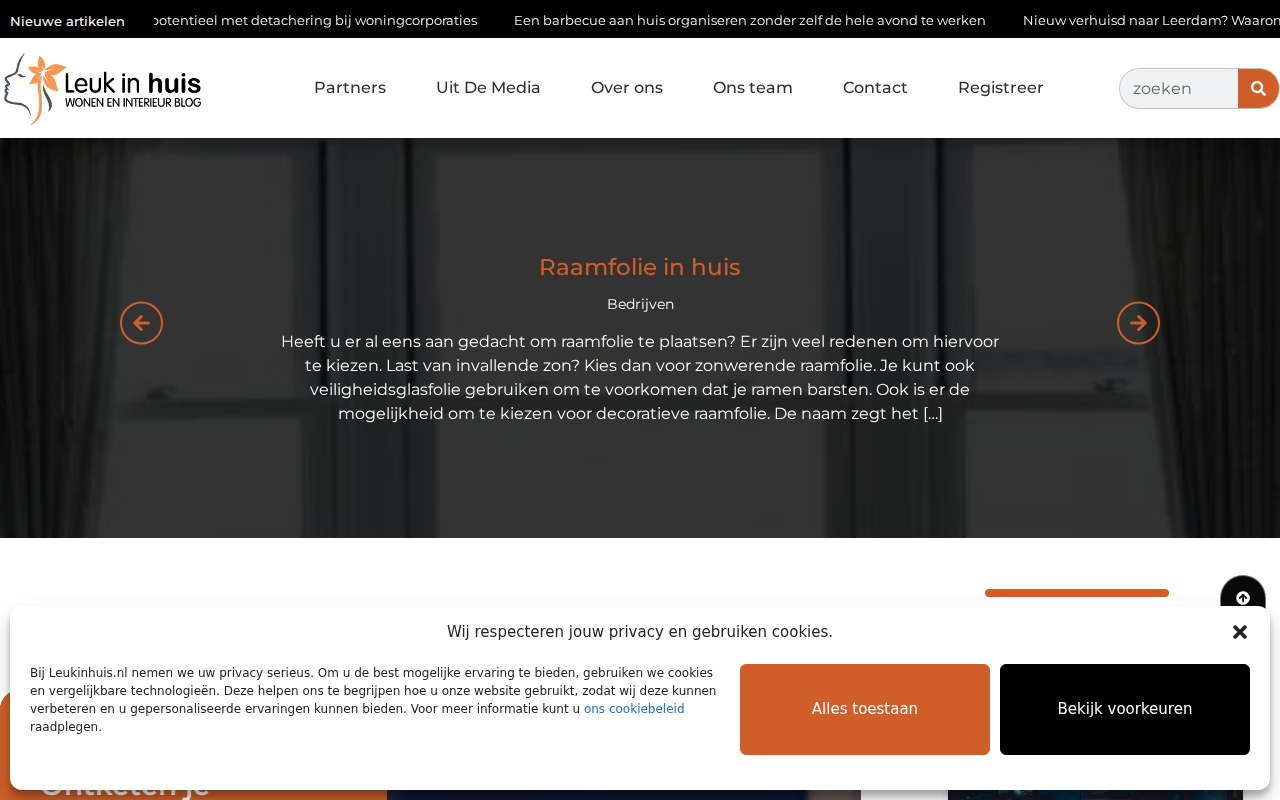Open Uit De Media menu item
The width and height of the screenshot is (1280, 800).
(x=488, y=88)
